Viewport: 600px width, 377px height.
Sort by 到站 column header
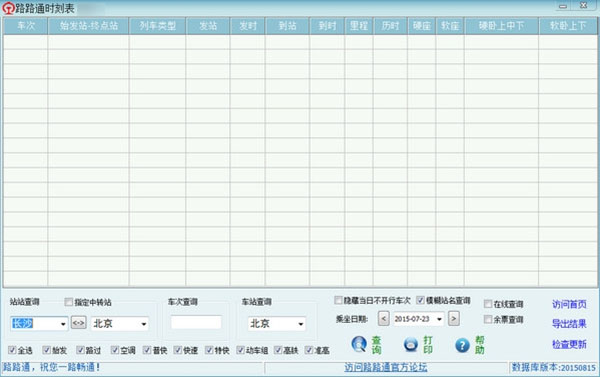287,26
